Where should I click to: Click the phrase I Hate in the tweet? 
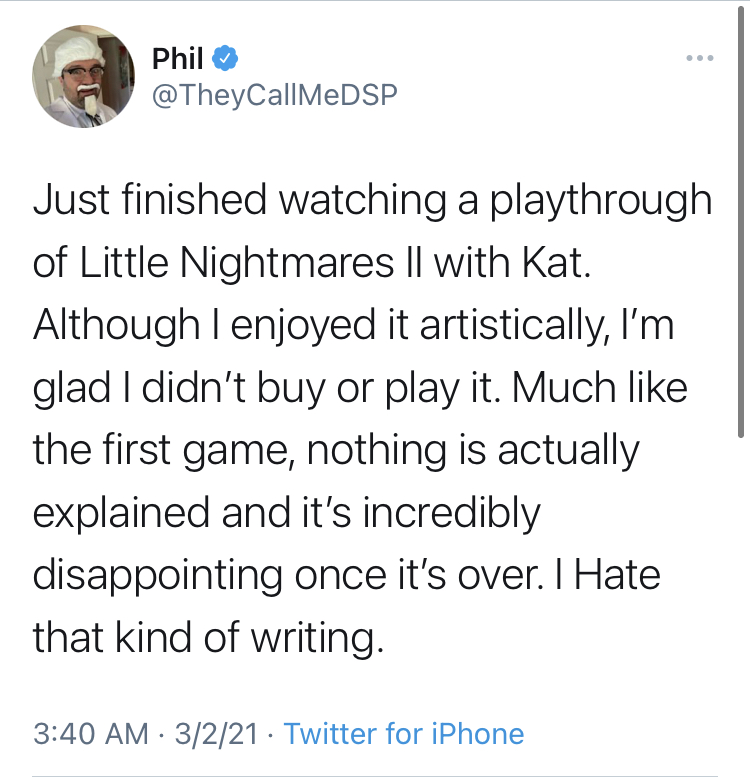click(608, 575)
